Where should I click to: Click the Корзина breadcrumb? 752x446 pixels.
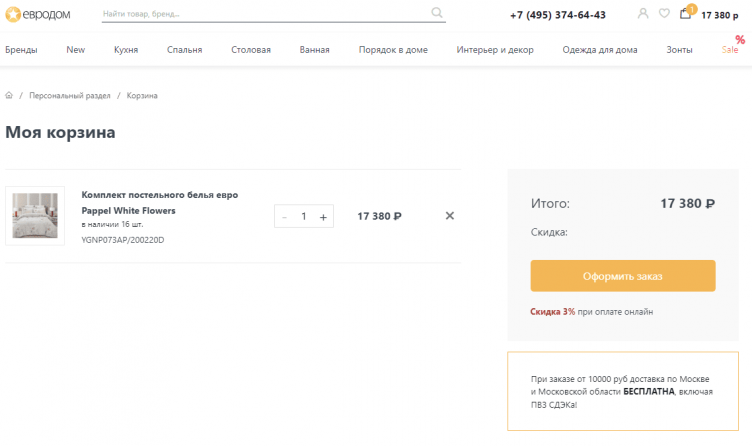point(142,95)
